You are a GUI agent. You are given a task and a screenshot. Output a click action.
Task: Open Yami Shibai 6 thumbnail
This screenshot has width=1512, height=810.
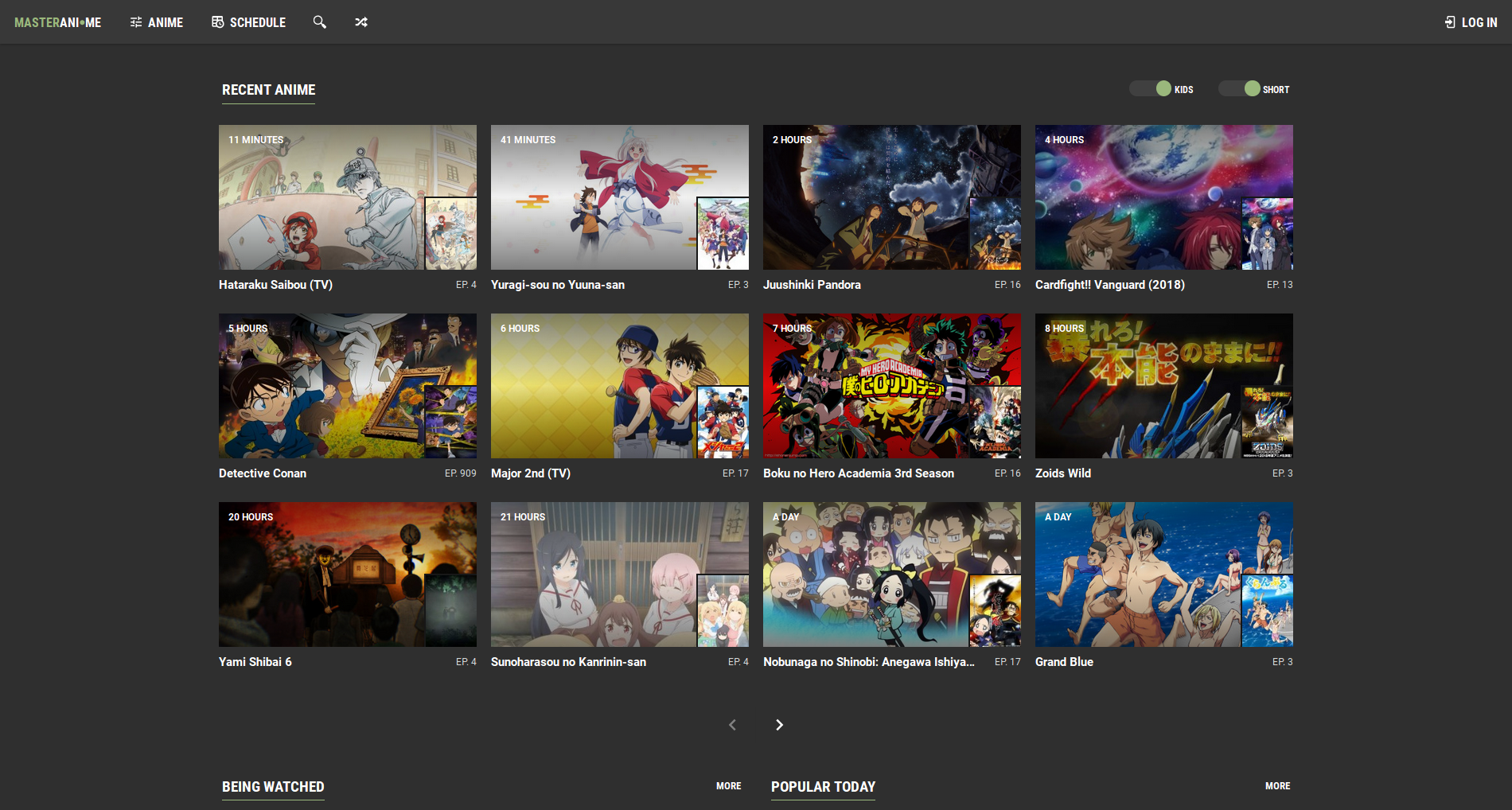(x=348, y=574)
